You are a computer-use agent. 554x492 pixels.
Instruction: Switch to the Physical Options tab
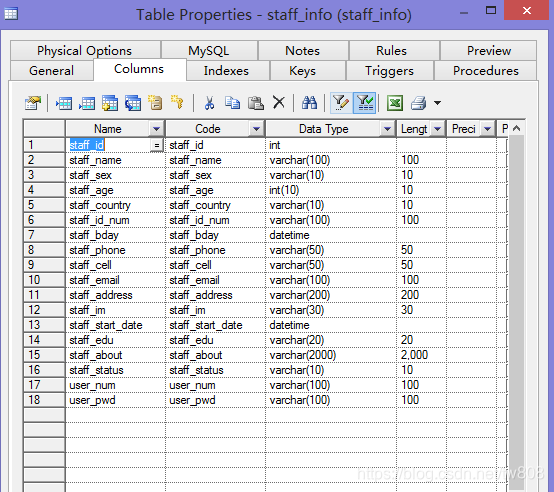[85, 51]
